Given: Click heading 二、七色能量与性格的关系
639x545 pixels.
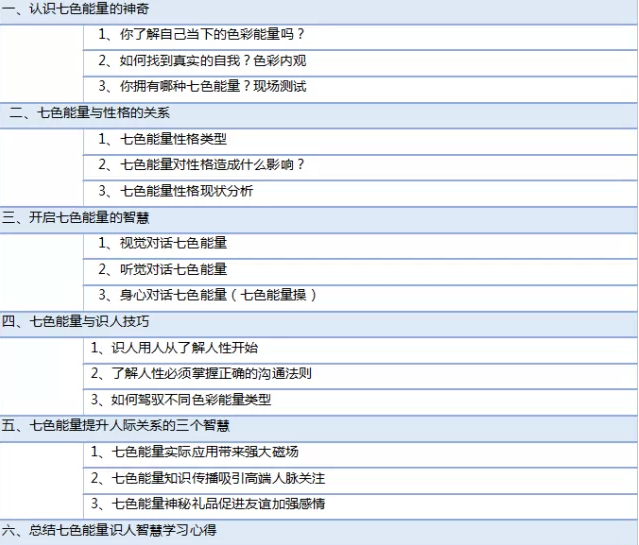Looking at the screenshot, I should coord(319,115).
